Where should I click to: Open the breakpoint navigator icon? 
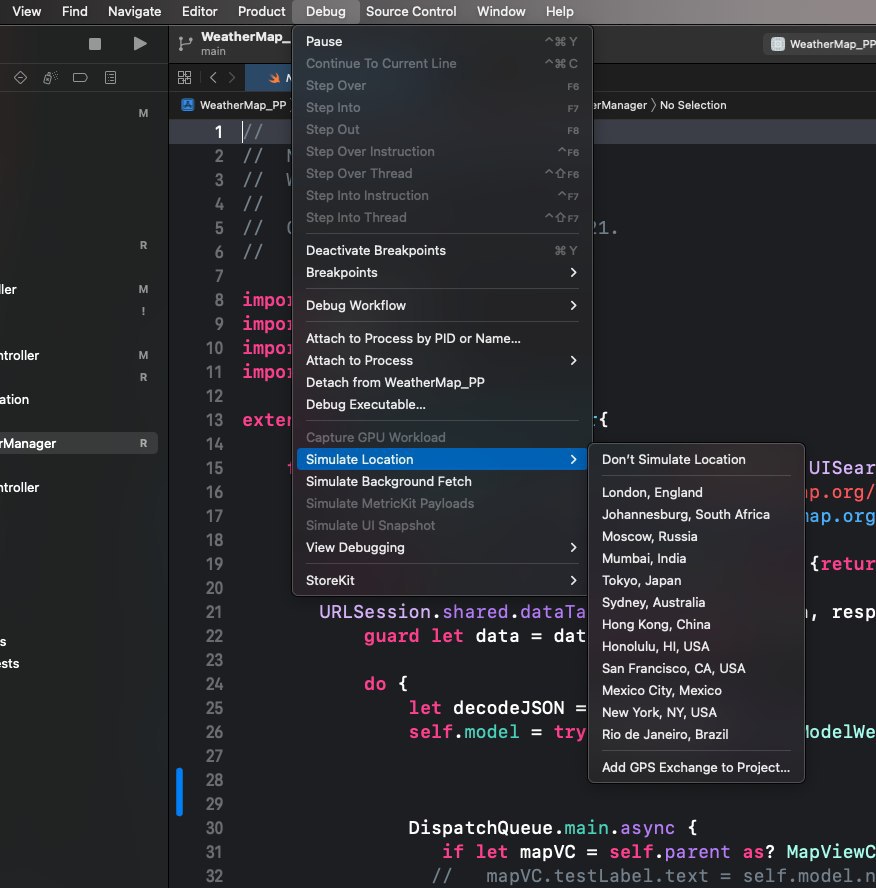tap(80, 78)
